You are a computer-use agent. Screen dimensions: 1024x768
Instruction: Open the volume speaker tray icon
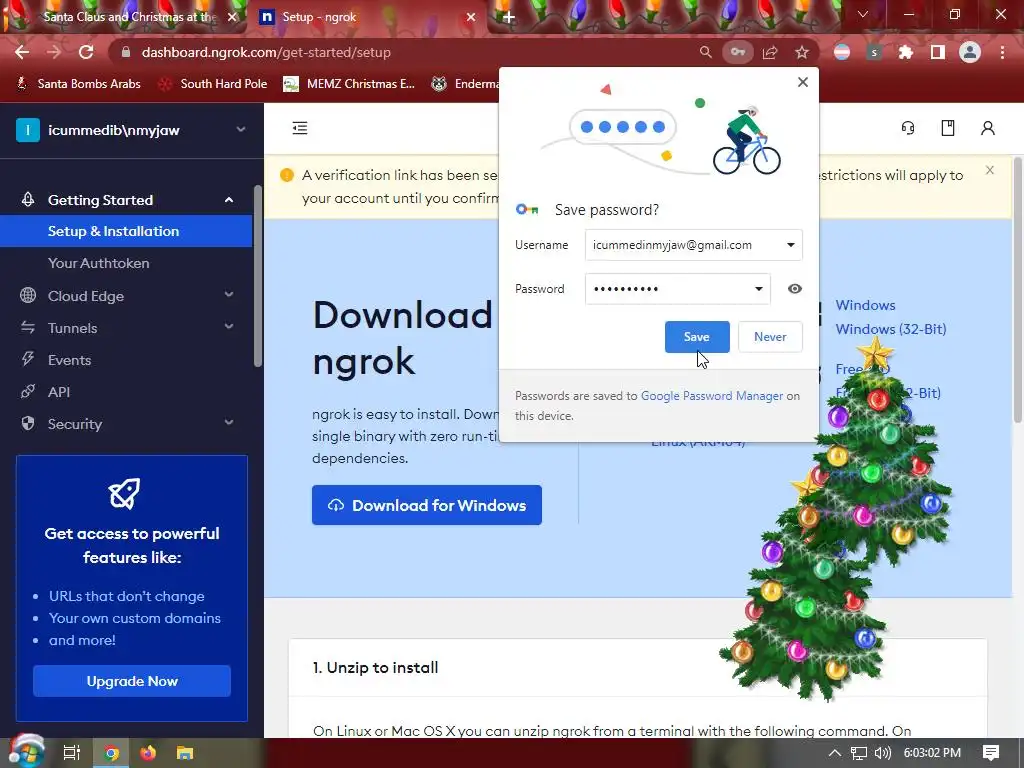(882, 753)
